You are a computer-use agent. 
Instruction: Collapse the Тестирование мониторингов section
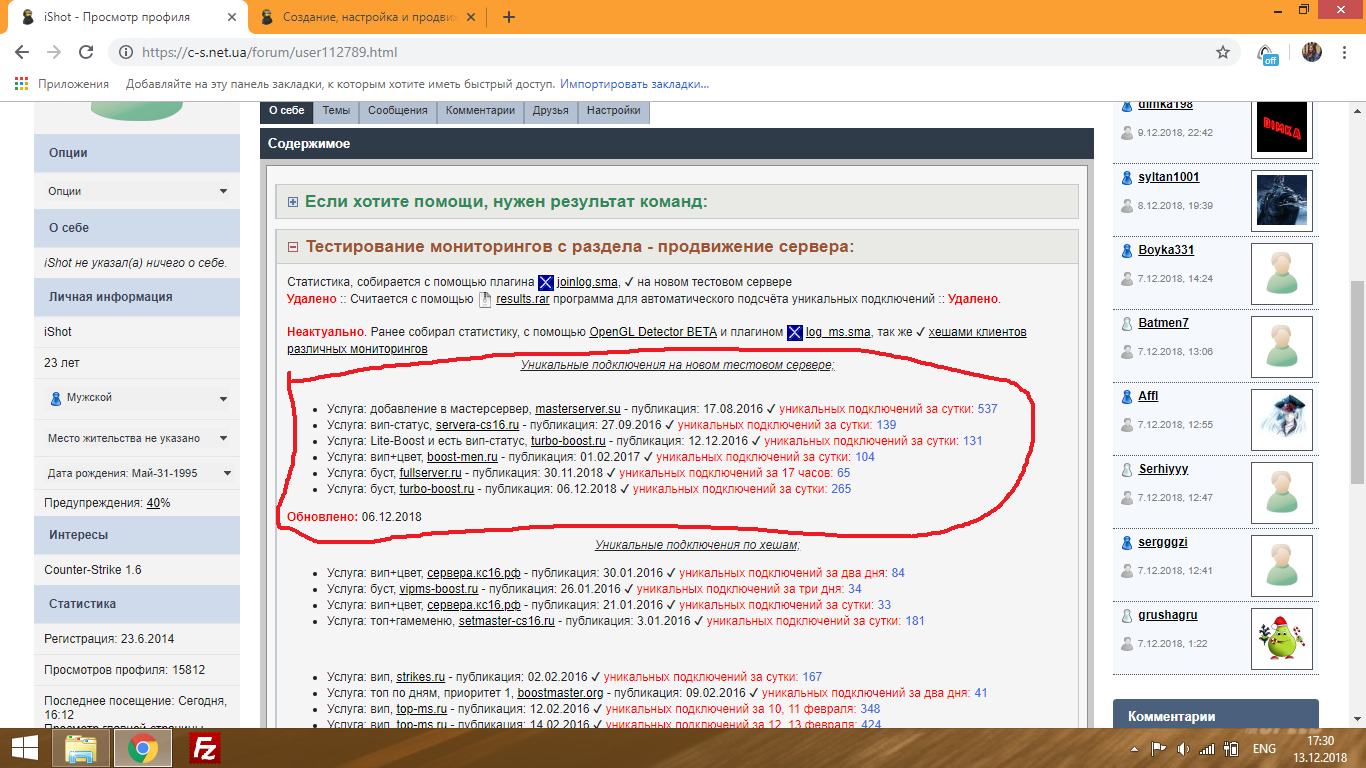[x=294, y=247]
